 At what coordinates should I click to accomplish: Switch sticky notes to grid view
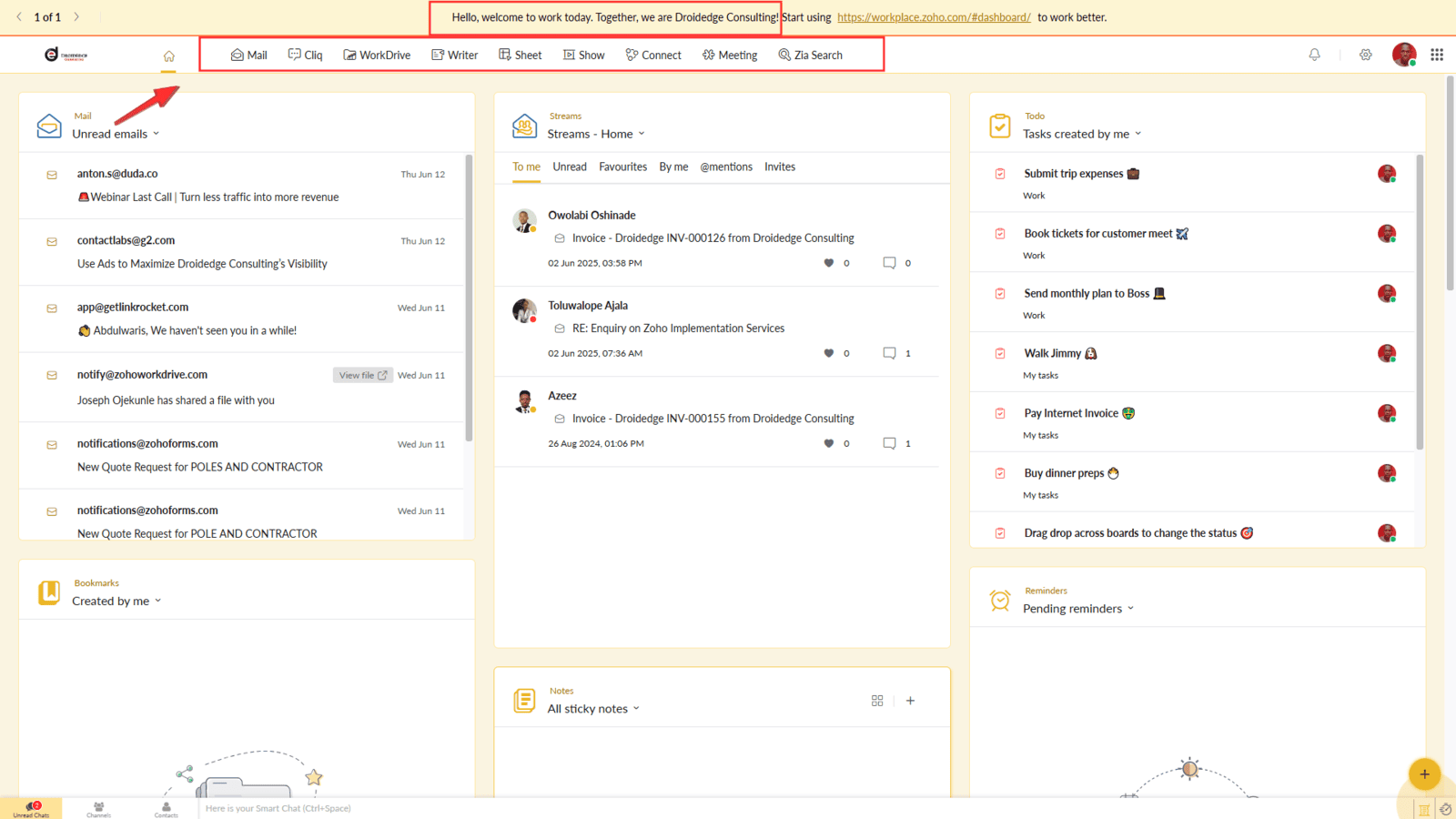(877, 701)
